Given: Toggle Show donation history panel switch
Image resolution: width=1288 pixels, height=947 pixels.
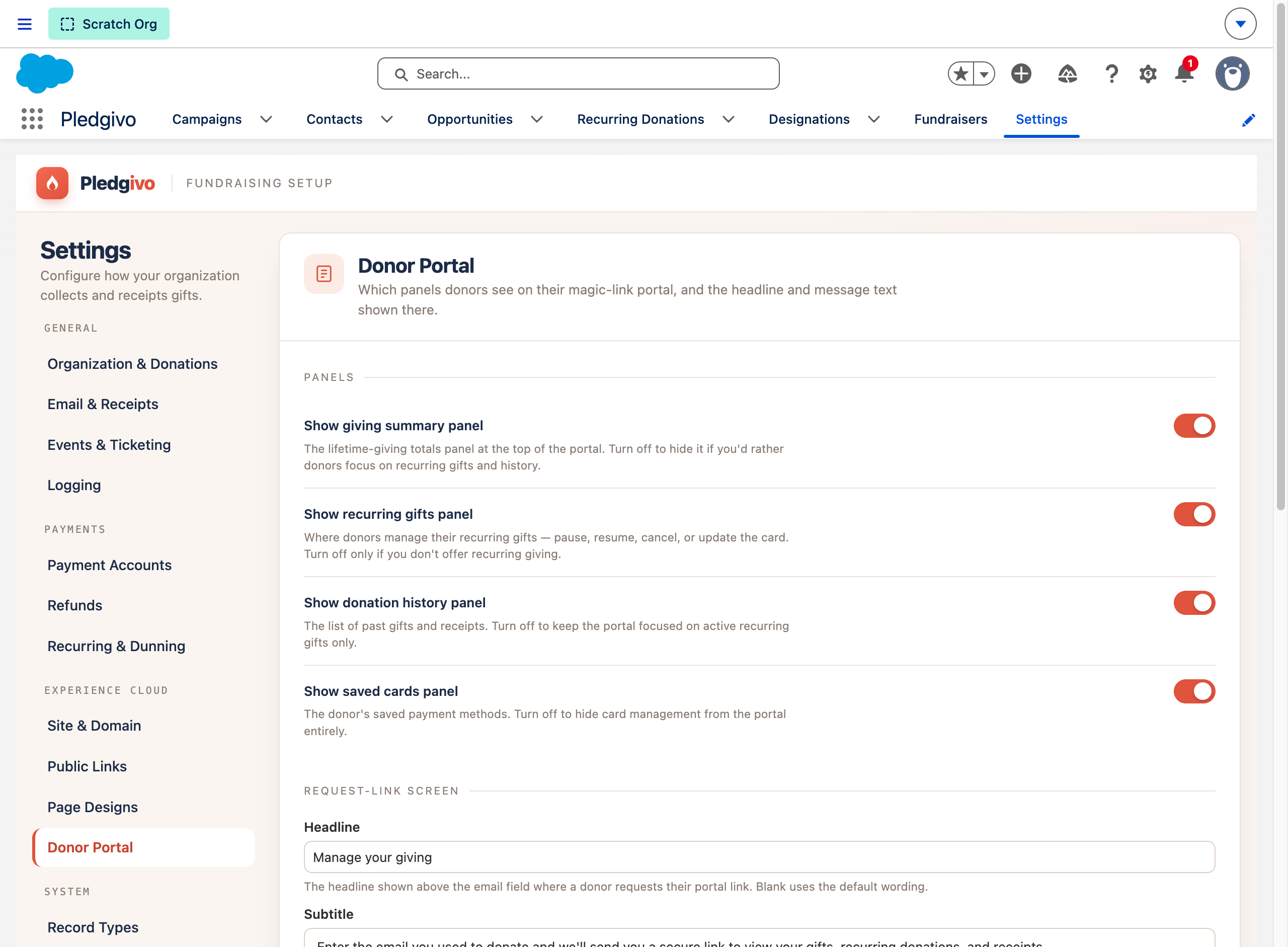Looking at the screenshot, I should pos(1194,602).
